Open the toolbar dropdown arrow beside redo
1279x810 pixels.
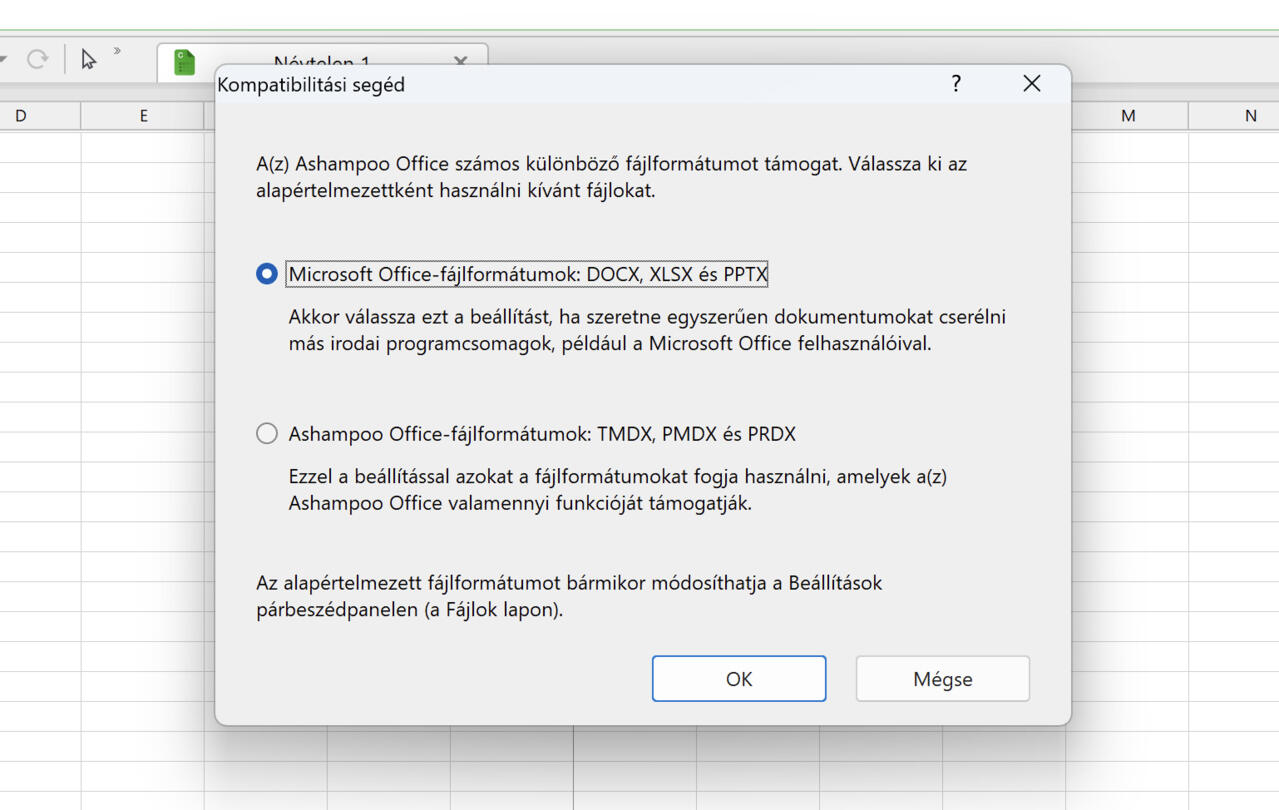pyautogui.click(x=4, y=60)
